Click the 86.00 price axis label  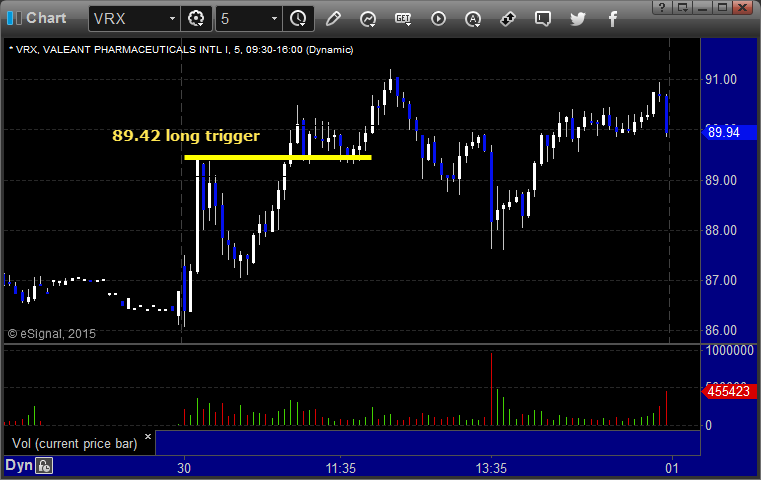pos(721,330)
